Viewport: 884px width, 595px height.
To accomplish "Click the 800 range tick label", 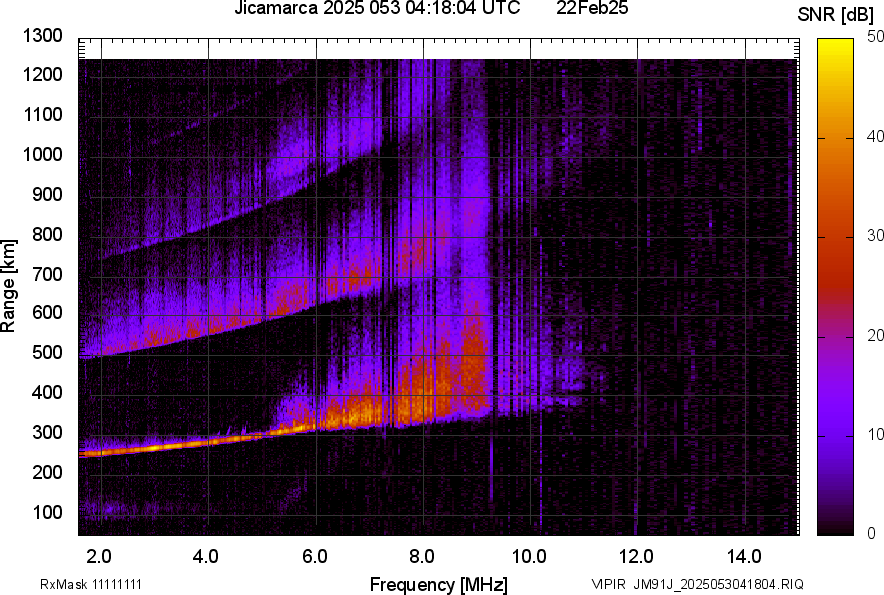I will 47,233.
